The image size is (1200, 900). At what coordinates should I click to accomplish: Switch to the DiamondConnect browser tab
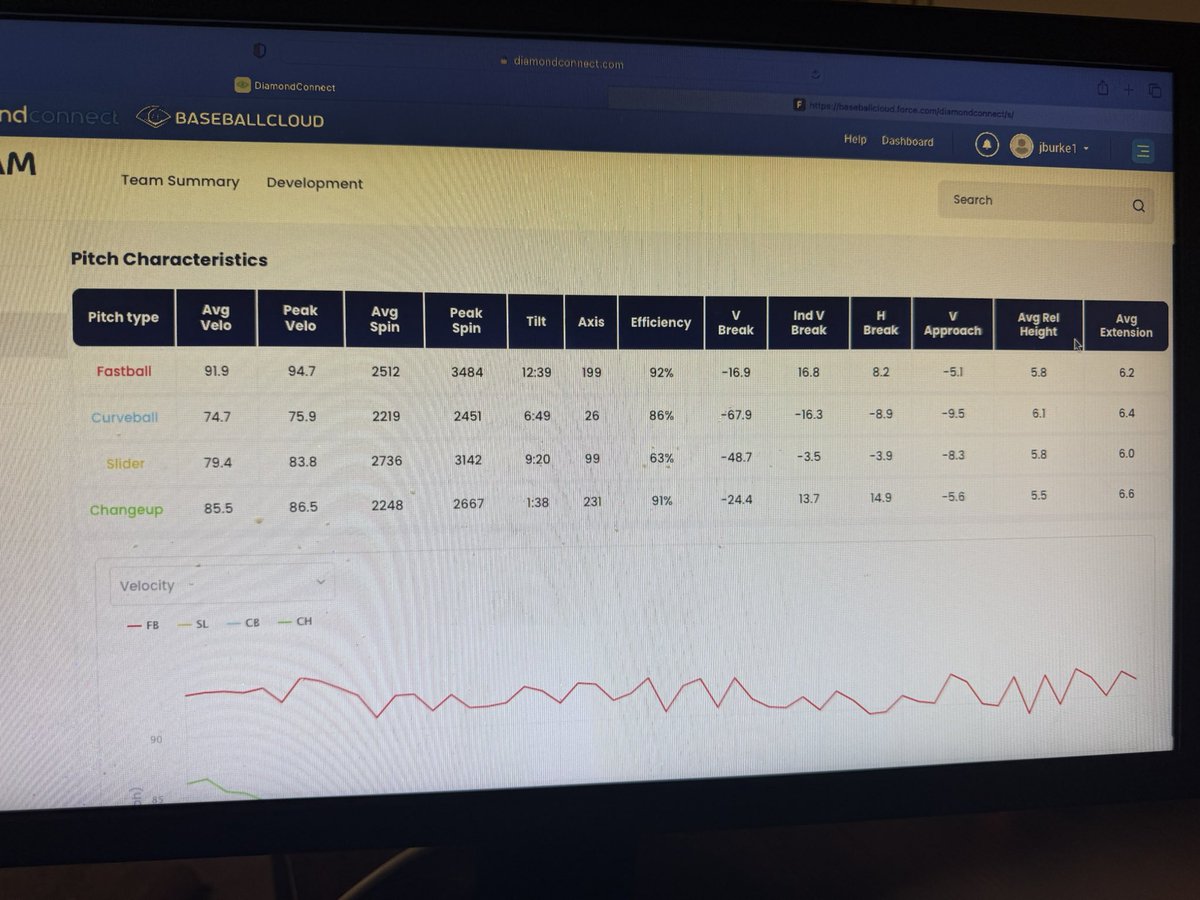[285, 86]
